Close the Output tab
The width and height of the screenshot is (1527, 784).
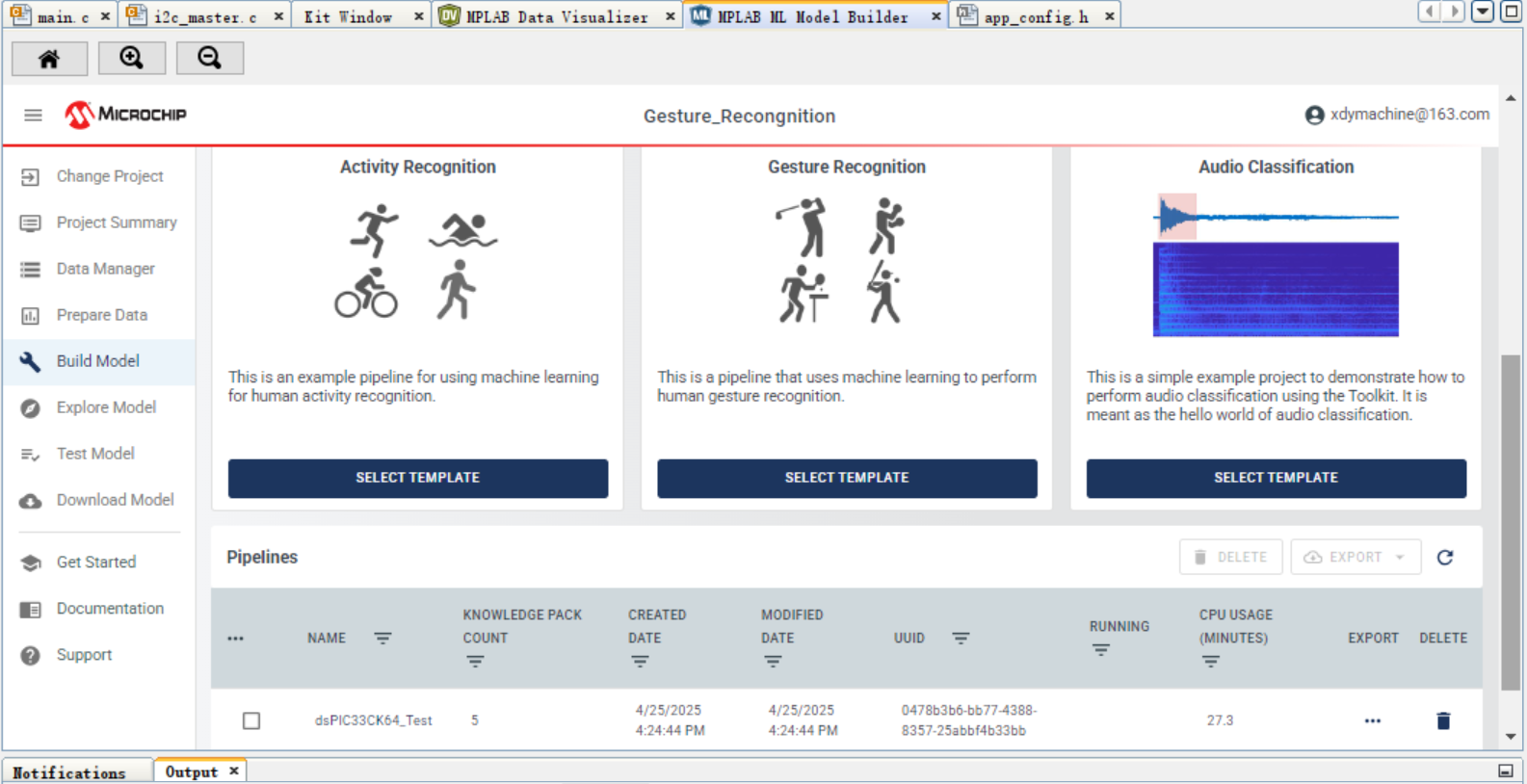pyautogui.click(x=234, y=771)
